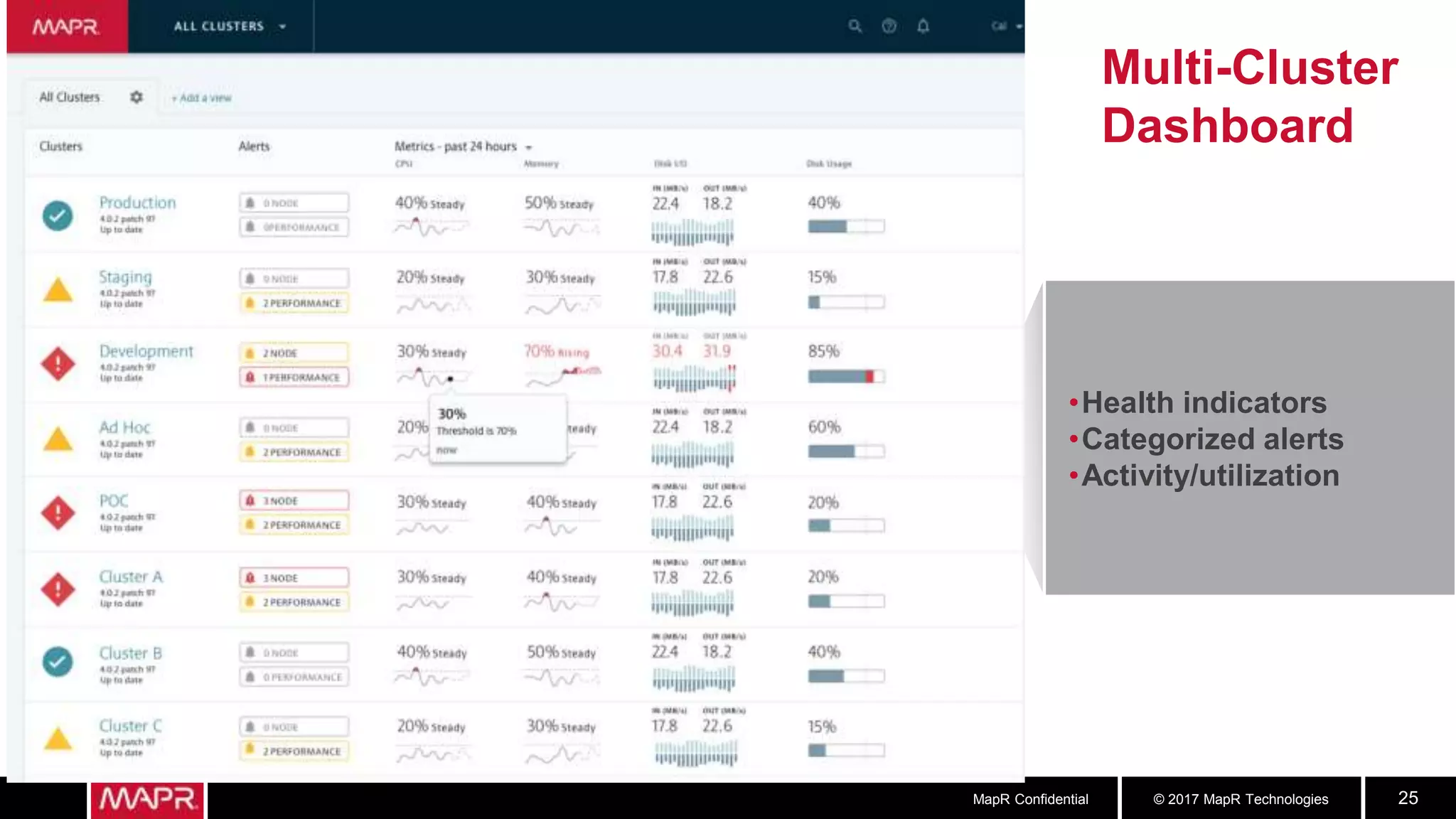
Task: Click the POC critical diamond icon
Action: 58,513
